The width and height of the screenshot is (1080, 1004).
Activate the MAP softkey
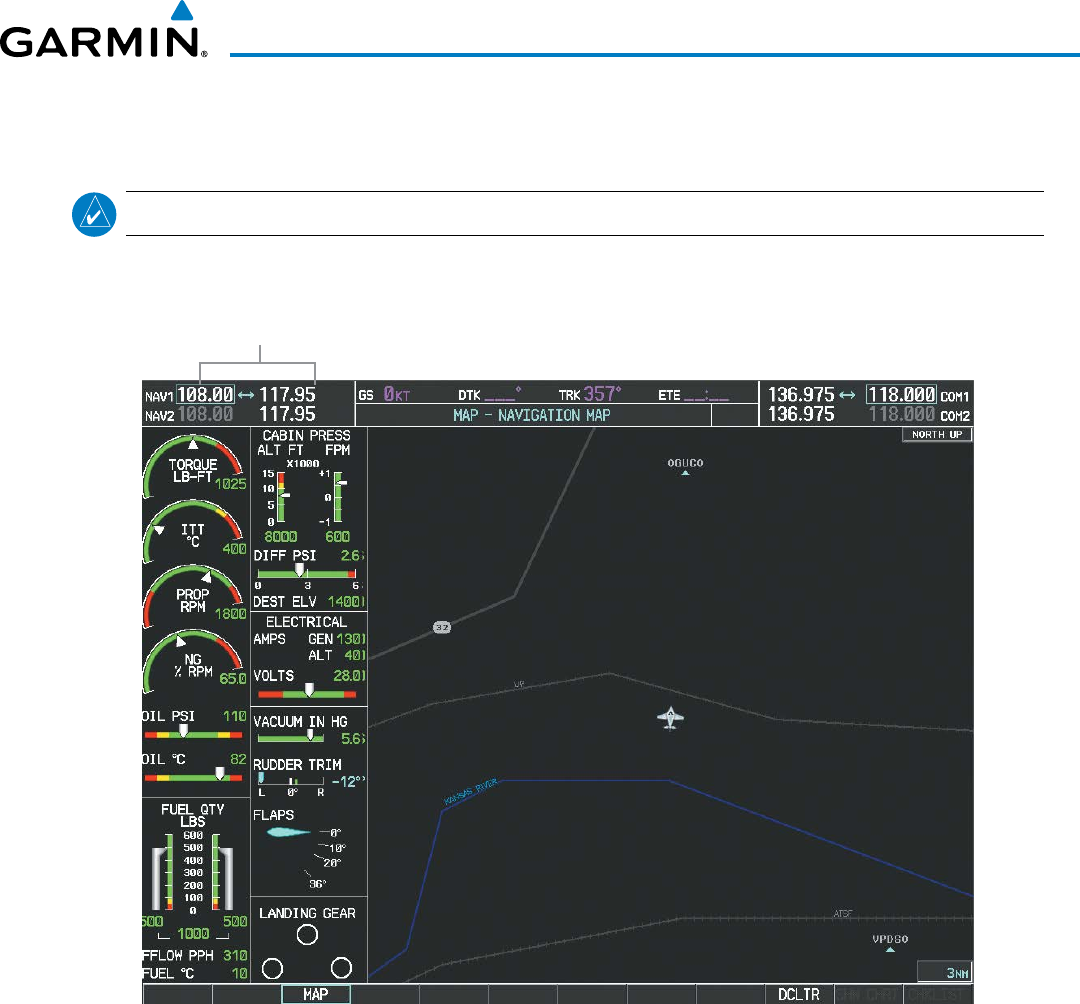[x=315, y=994]
